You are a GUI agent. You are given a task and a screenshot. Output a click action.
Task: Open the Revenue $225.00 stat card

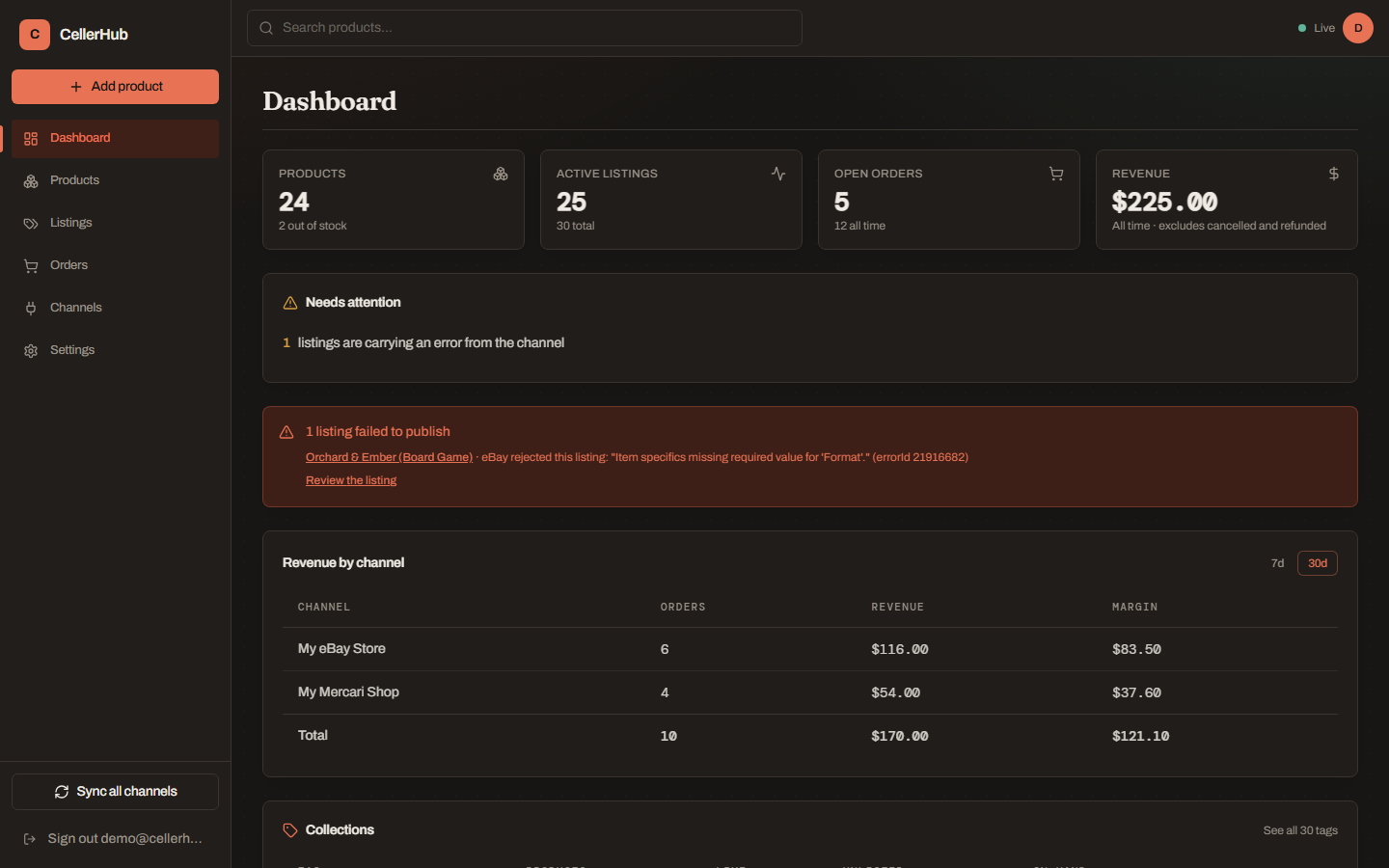pos(1227,200)
